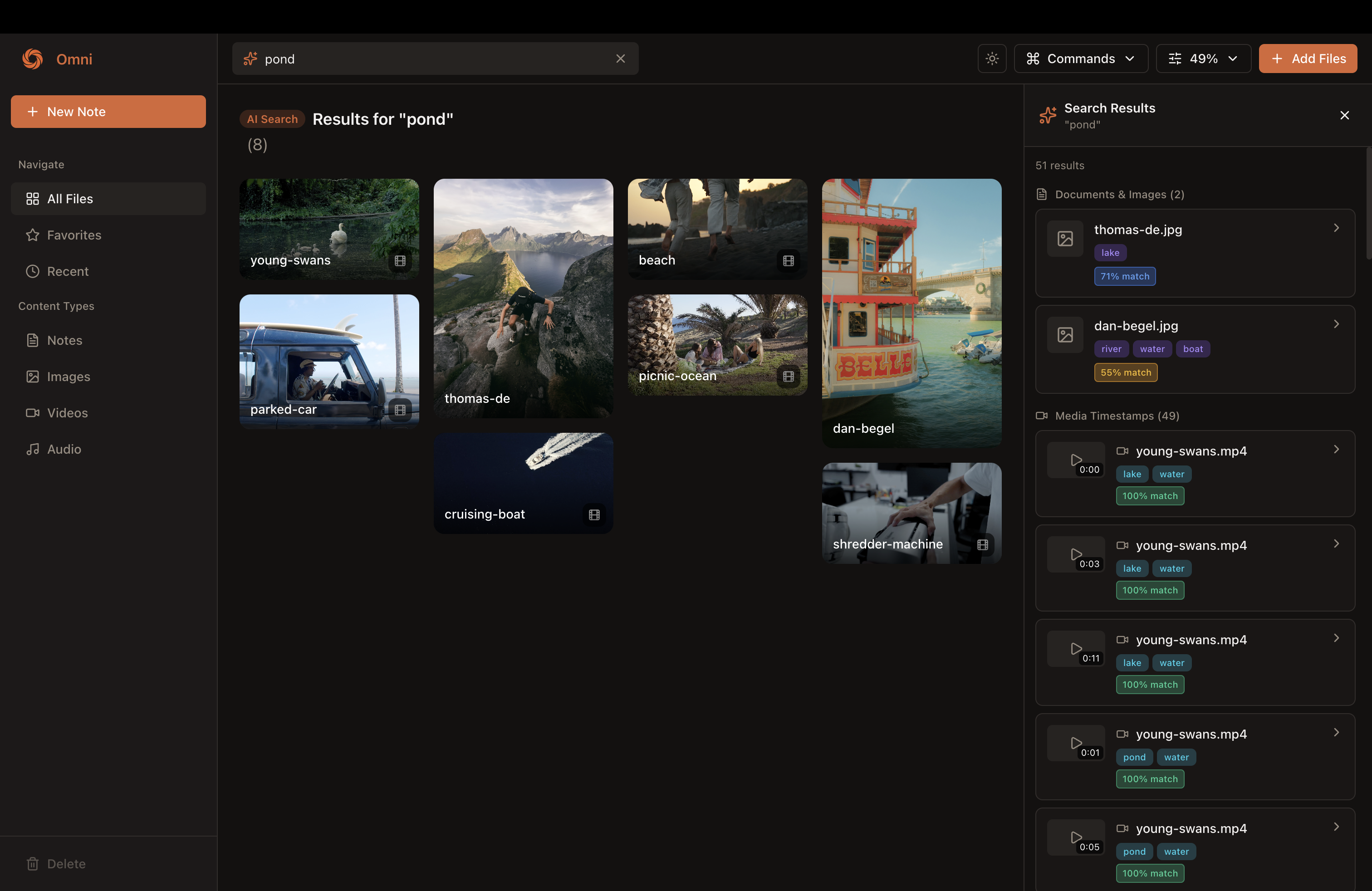Clear the pond search with X icon
Screen dimensions: 1372x891
[620, 59]
